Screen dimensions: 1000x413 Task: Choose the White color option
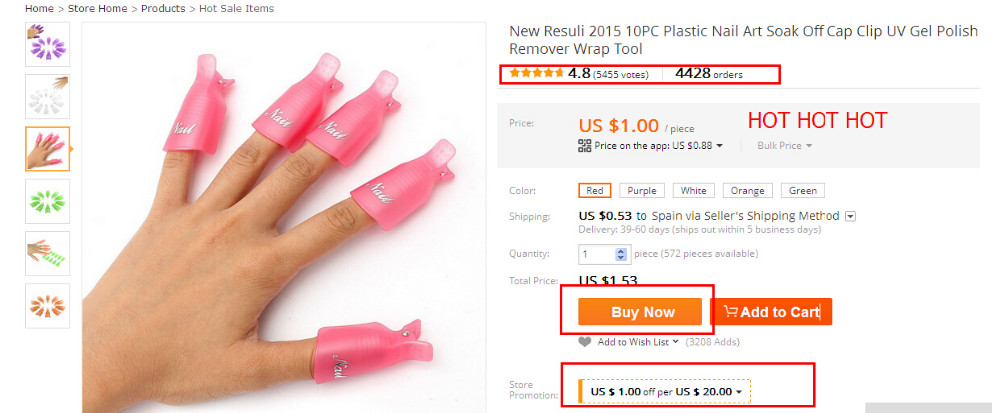click(x=694, y=191)
